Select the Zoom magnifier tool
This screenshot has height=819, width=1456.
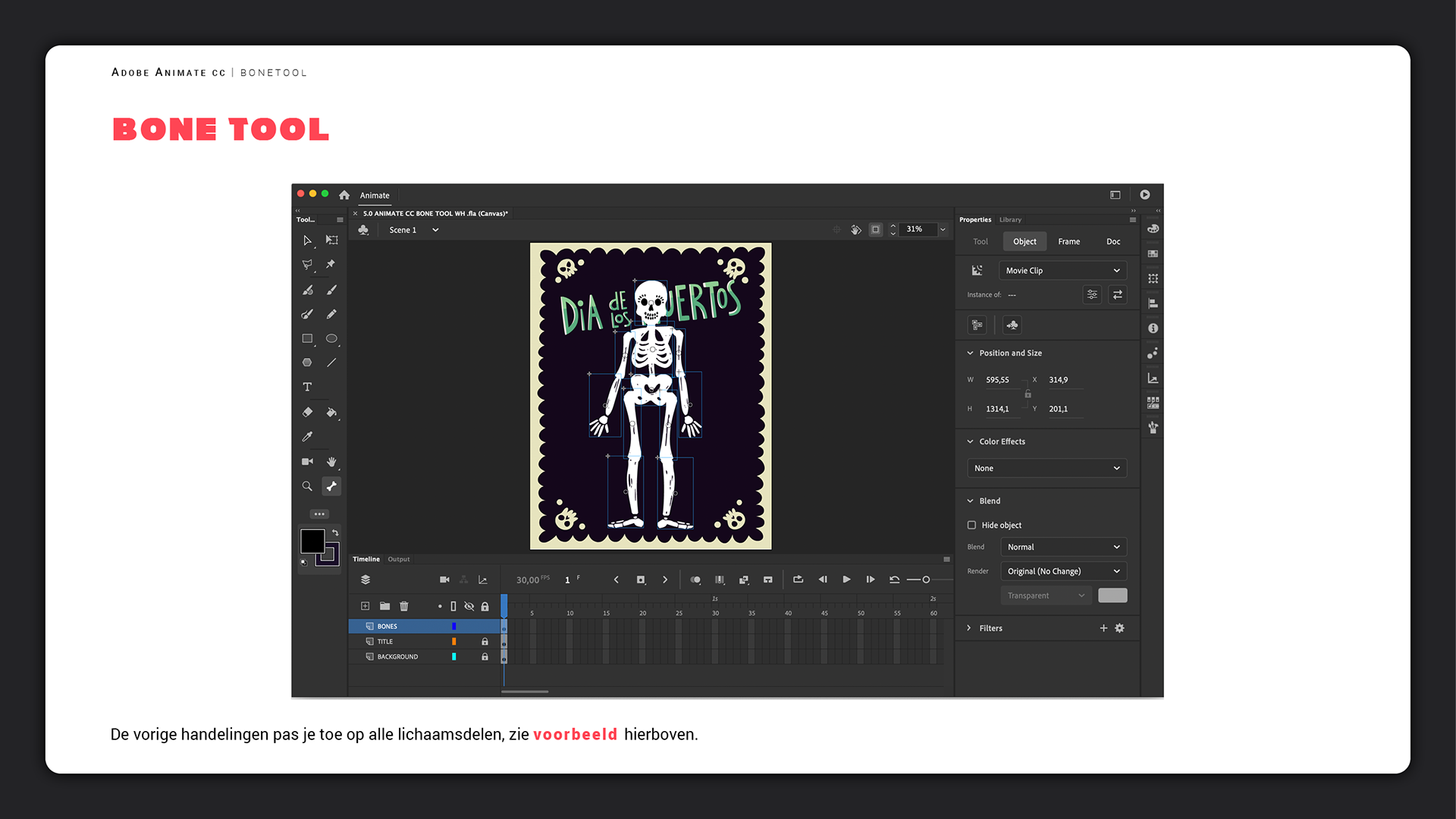(x=307, y=486)
